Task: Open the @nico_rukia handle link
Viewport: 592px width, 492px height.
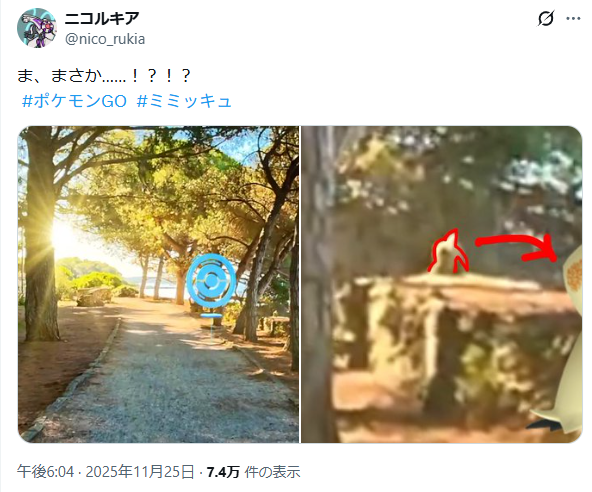Action: coord(105,39)
